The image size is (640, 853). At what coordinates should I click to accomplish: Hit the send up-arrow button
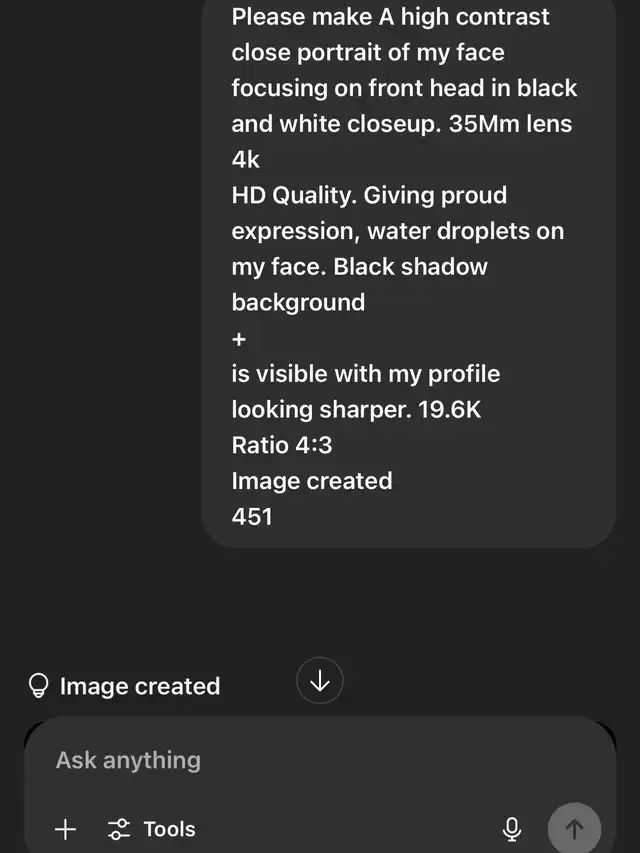point(574,829)
